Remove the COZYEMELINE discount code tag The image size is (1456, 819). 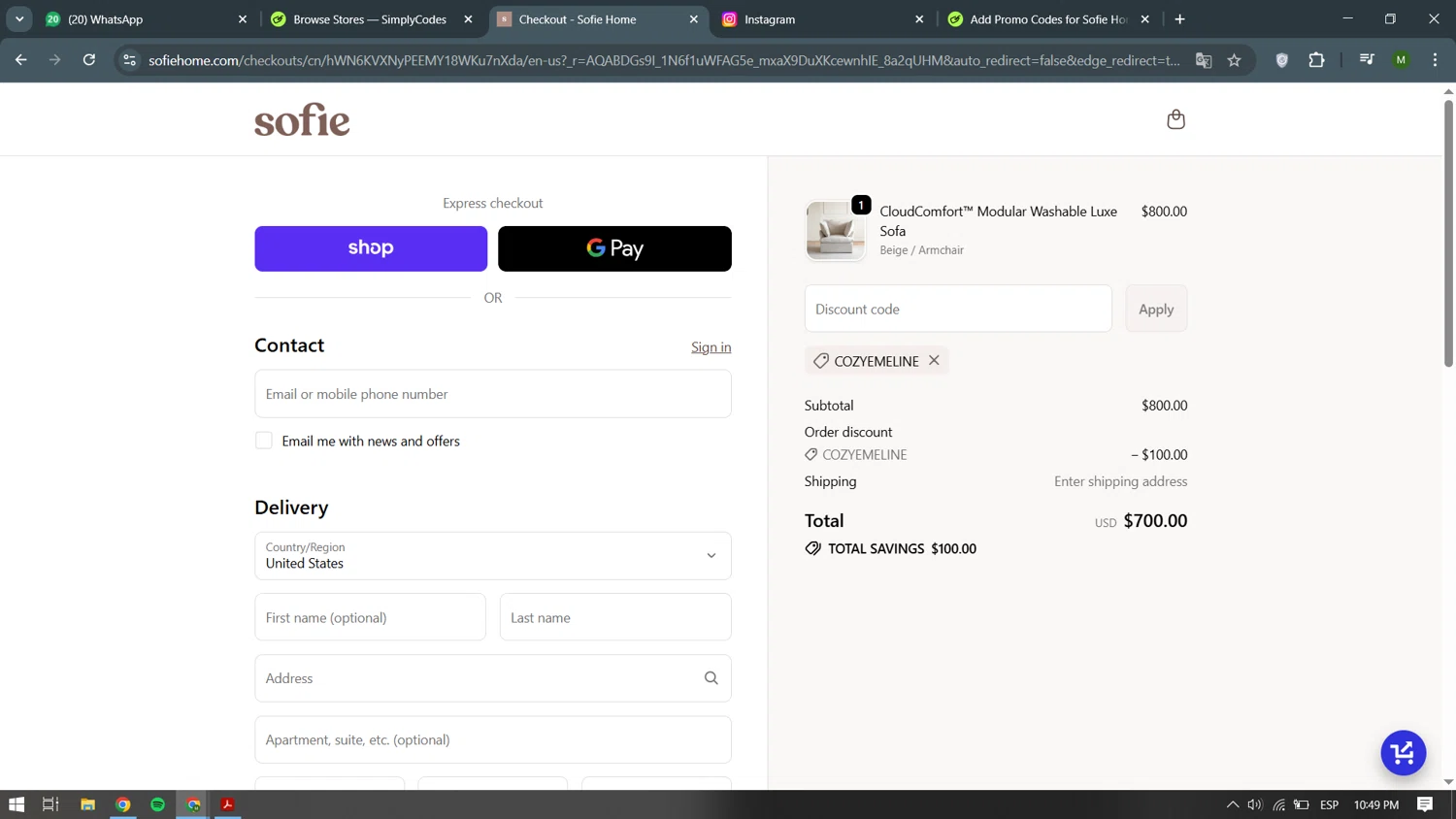click(x=934, y=360)
